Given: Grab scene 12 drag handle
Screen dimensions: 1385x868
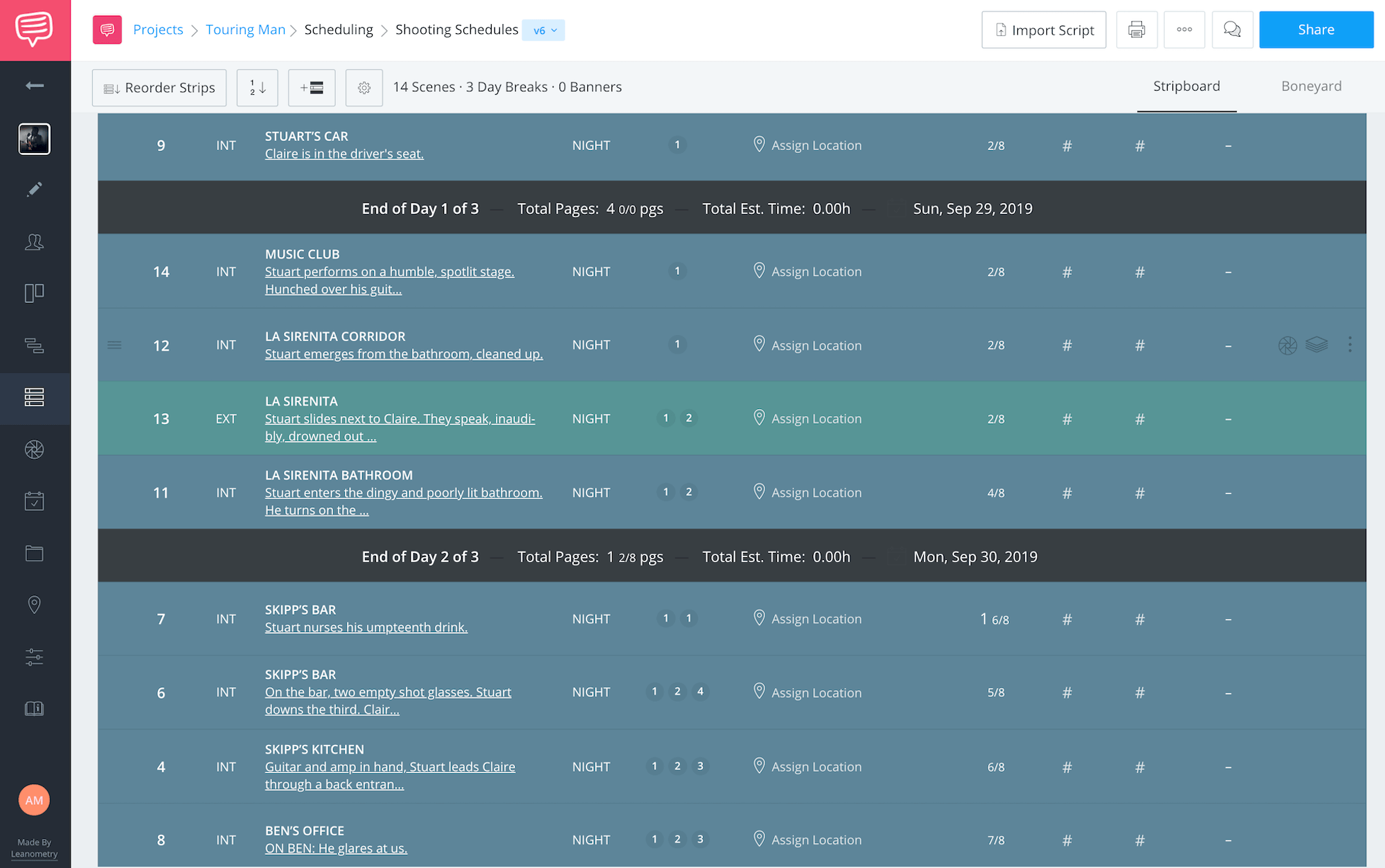Looking at the screenshot, I should pyautogui.click(x=115, y=345).
